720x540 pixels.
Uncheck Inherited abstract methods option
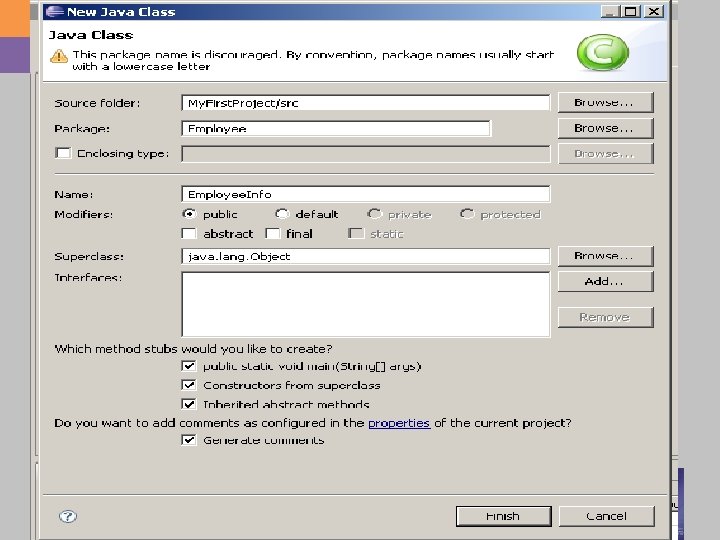pos(189,404)
